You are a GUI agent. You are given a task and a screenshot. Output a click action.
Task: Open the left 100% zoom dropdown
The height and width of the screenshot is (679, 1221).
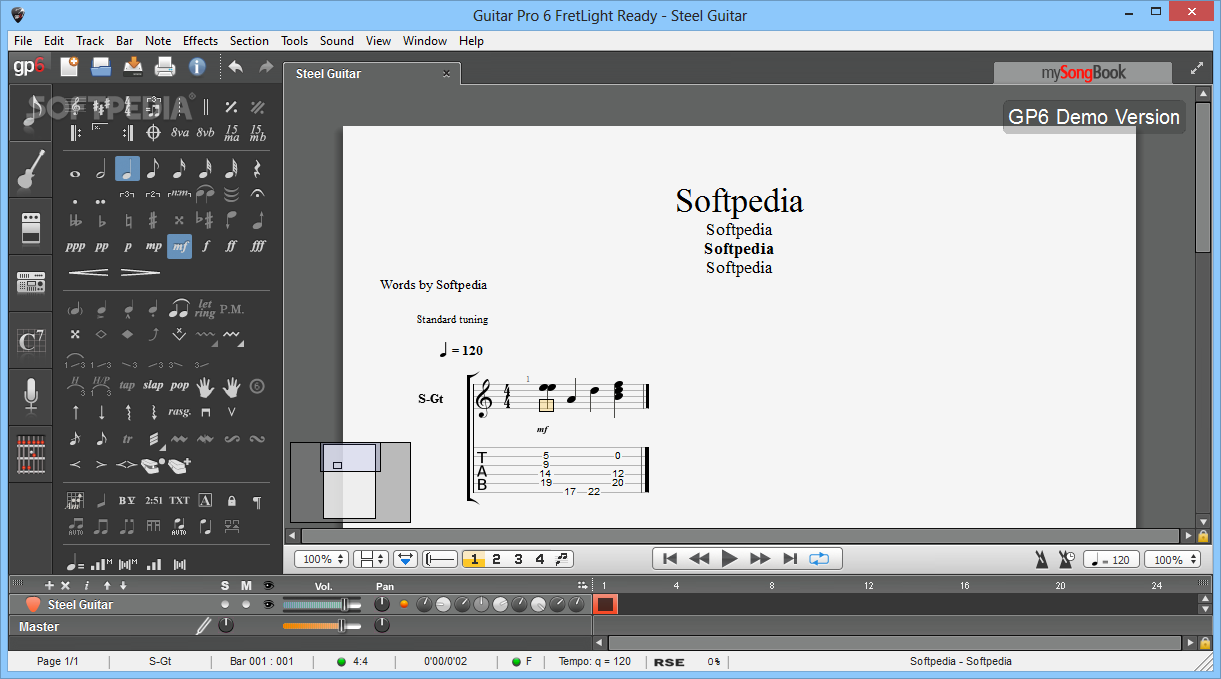click(322, 559)
